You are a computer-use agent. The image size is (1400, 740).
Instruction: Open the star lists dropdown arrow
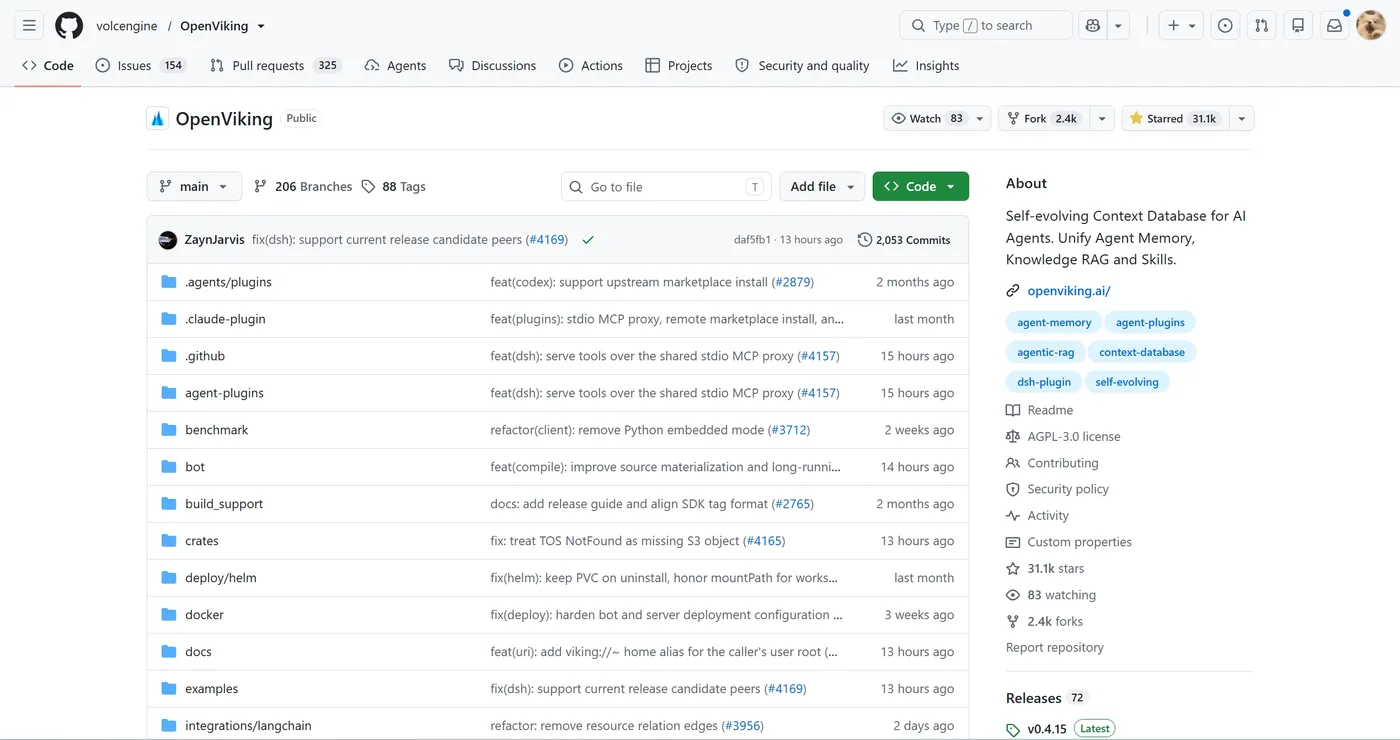coord(1241,118)
